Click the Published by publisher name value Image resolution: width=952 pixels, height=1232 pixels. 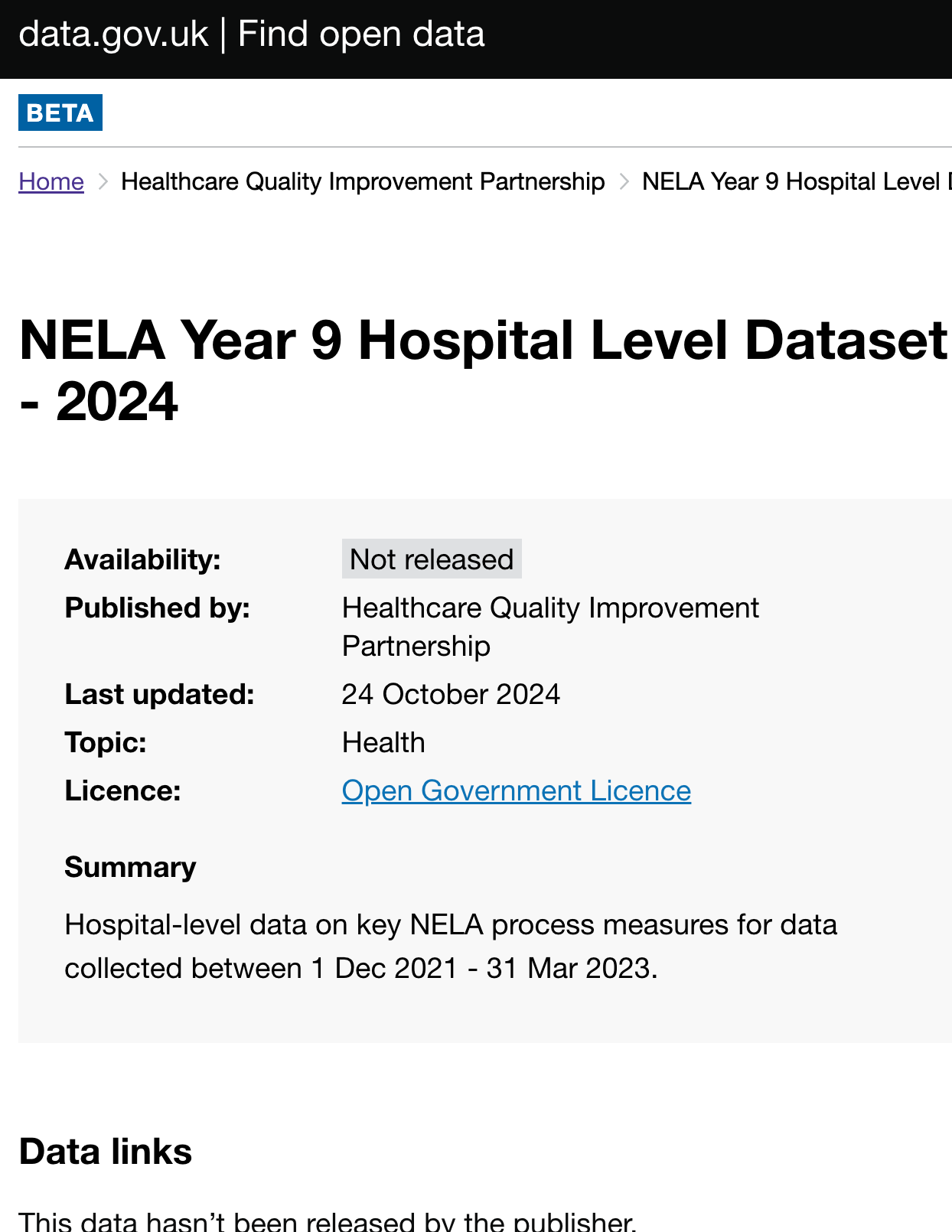pyautogui.click(x=550, y=627)
